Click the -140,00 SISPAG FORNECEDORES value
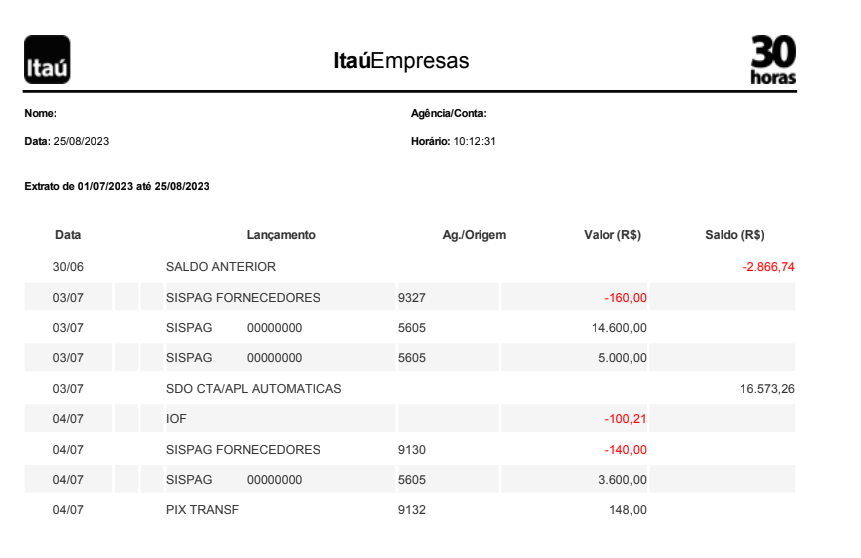This screenshot has width=861, height=558. pos(625,450)
